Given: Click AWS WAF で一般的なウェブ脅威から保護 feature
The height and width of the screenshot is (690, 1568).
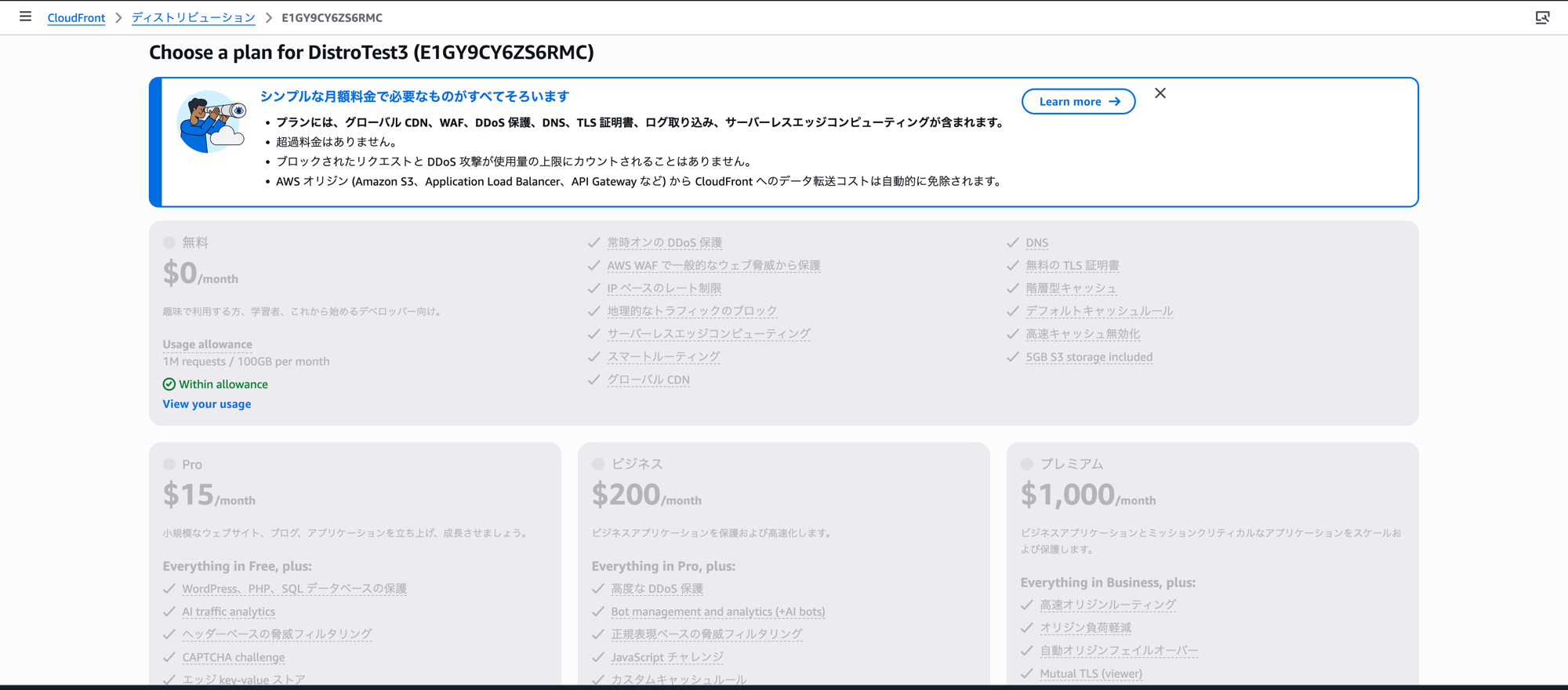Looking at the screenshot, I should [713, 266].
